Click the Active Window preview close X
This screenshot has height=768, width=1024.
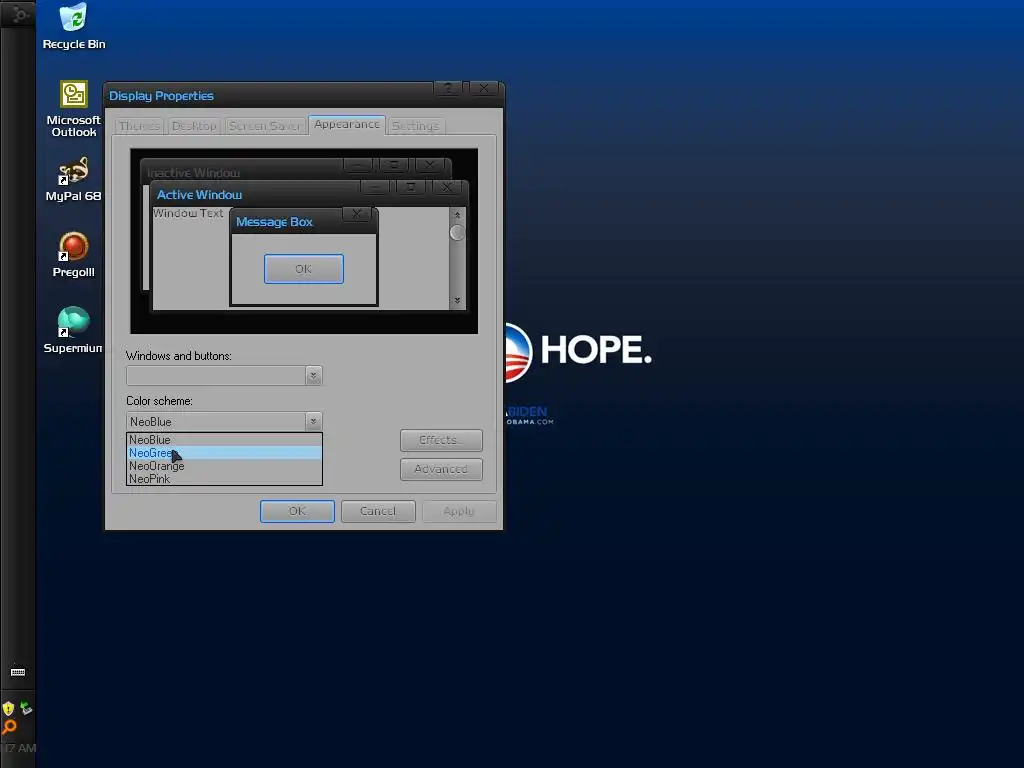click(447, 187)
